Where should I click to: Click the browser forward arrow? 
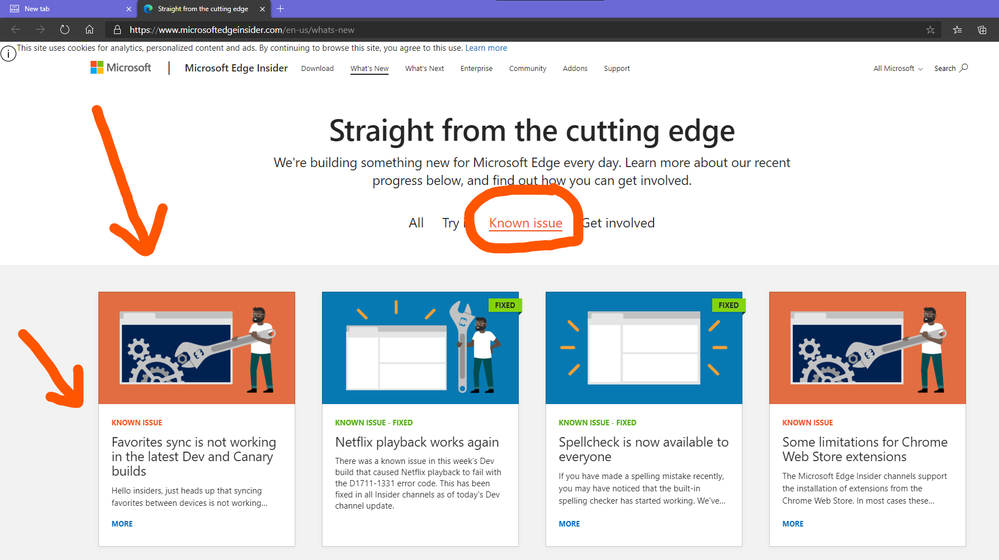coord(40,30)
